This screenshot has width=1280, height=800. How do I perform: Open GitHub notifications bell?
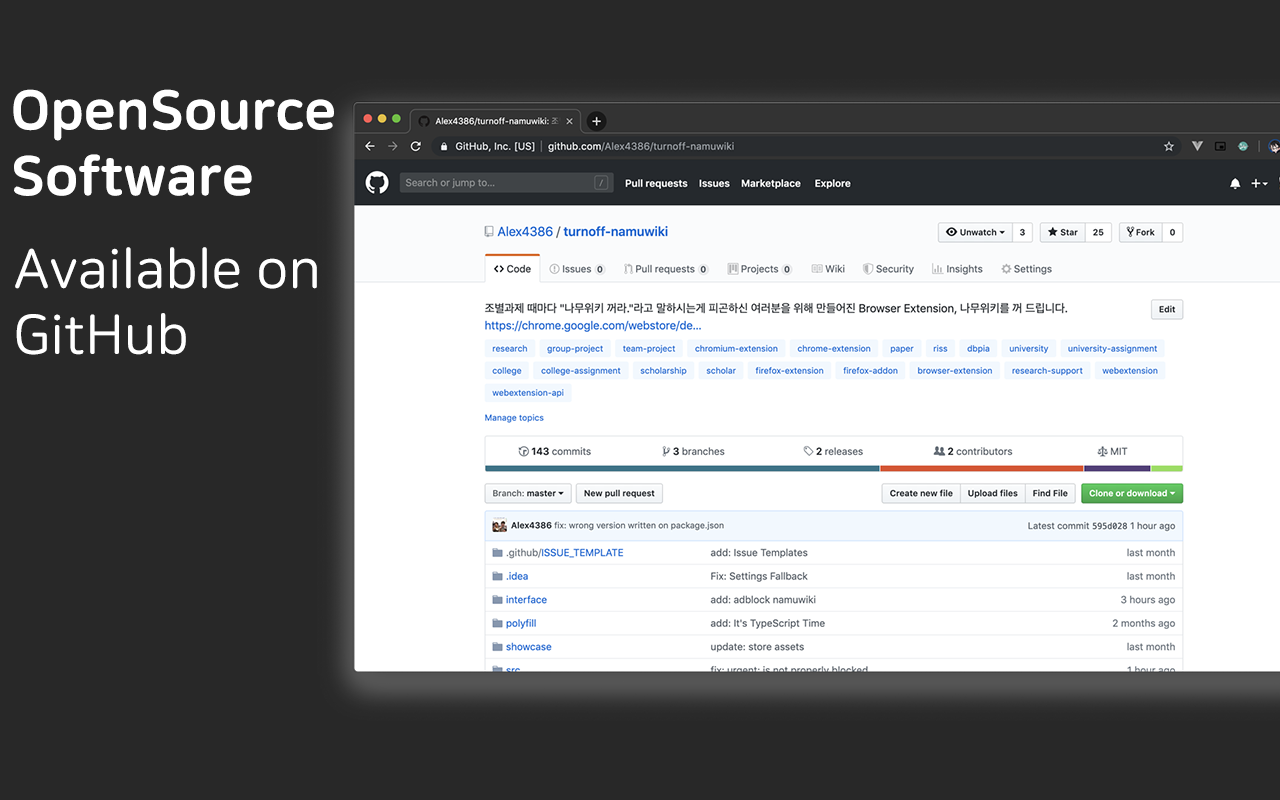(1235, 183)
